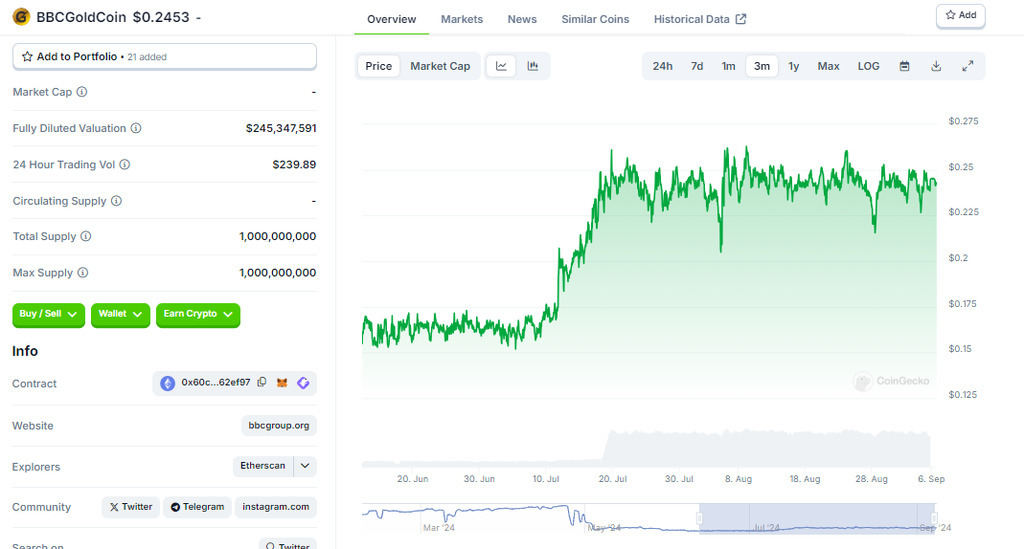
Task: Expand the Explorers dropdown arrow
Action: click(x=305, y=466)
